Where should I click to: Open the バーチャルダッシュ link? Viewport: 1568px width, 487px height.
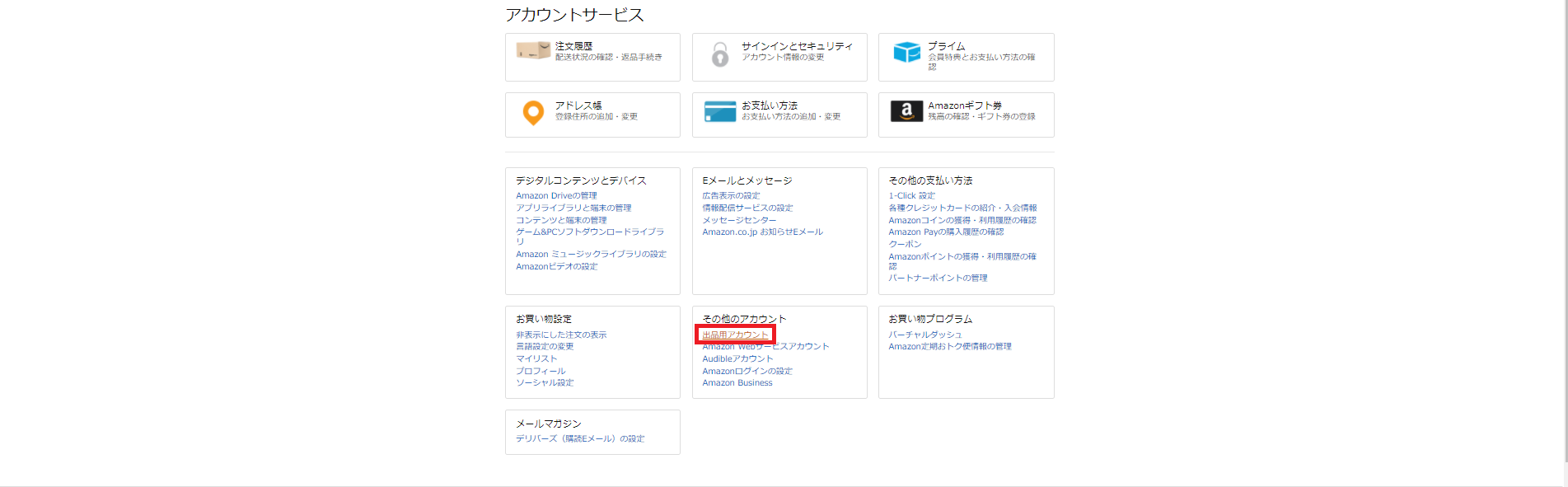[x=925, y=335]
